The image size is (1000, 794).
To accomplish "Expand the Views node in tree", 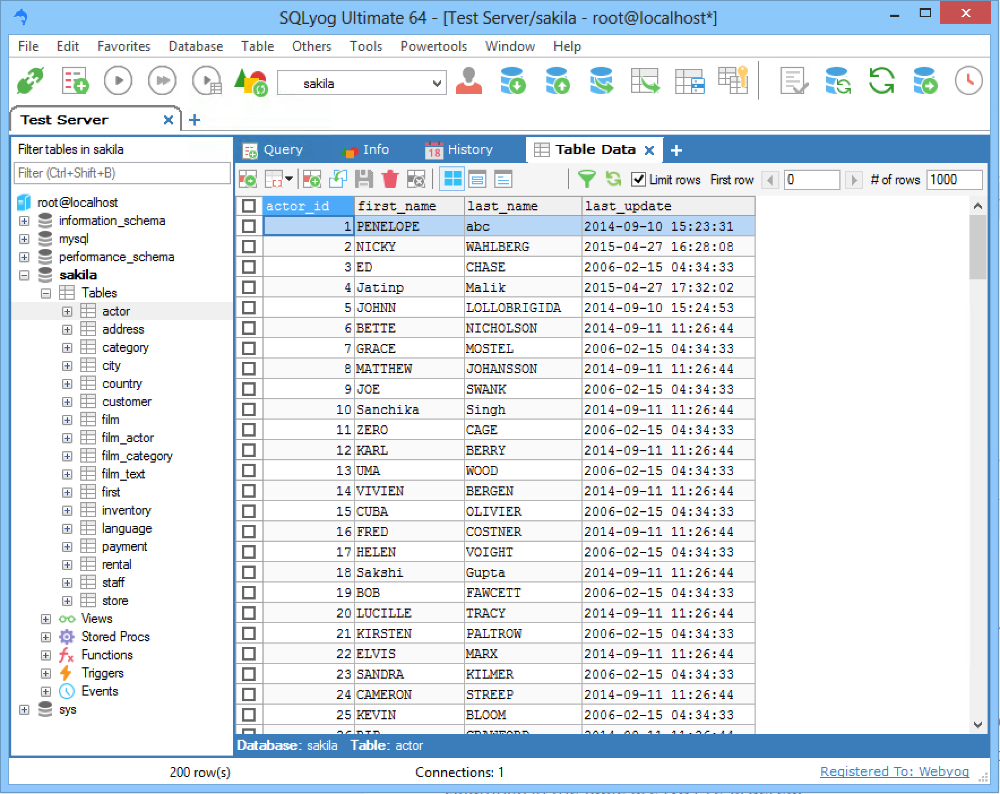I will point(46,619).
